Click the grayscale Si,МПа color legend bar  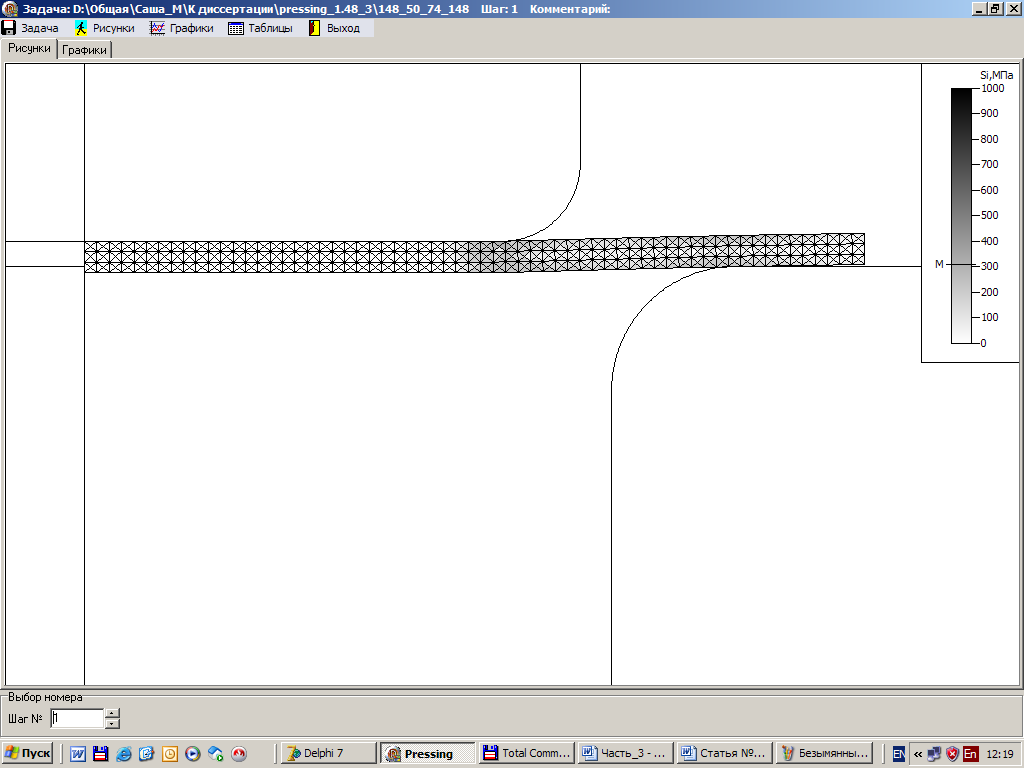[960, 215]
